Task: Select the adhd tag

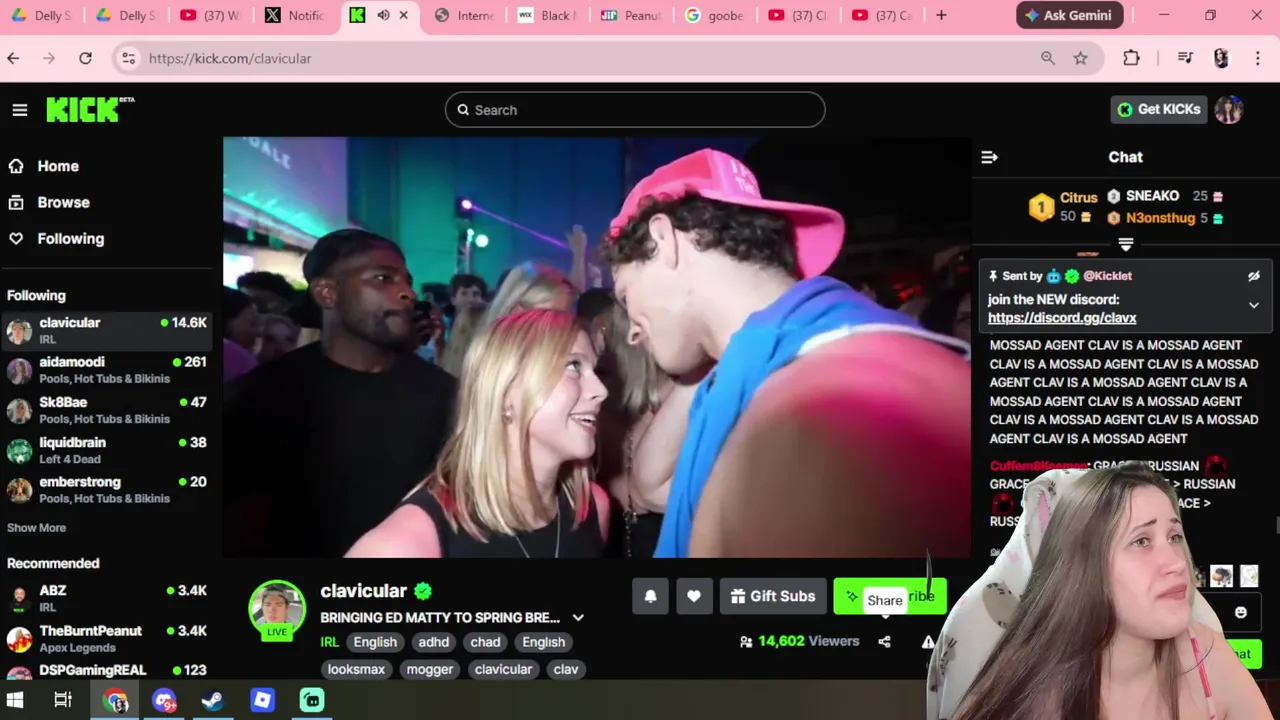Action: click(x=433, y=642)
